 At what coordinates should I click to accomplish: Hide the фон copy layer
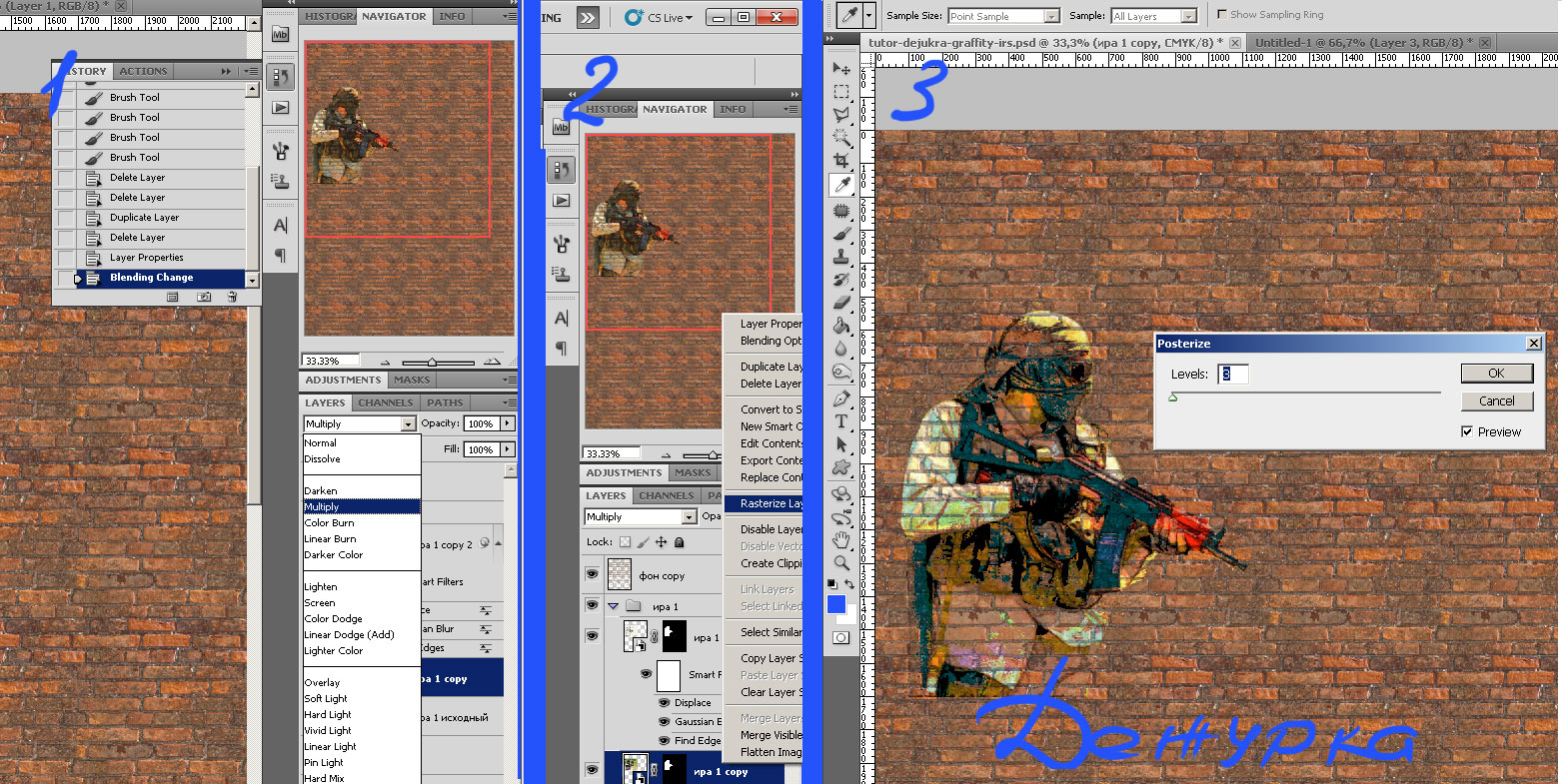pos(592,574)
